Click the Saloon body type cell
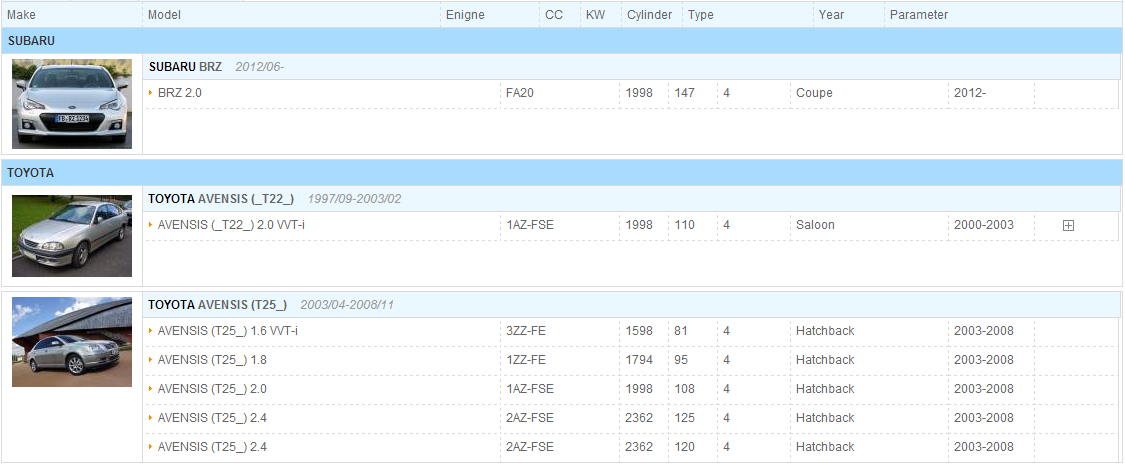1125x465 pixels. coord(815,225)
